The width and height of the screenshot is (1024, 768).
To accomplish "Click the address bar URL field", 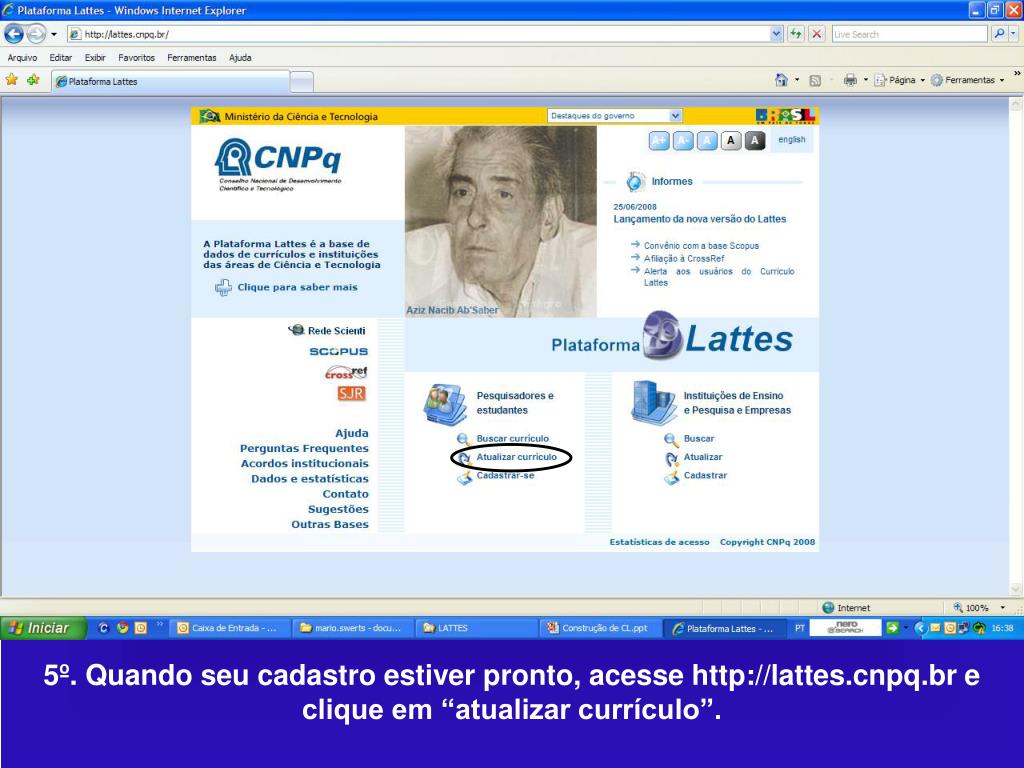I will 418,34.
